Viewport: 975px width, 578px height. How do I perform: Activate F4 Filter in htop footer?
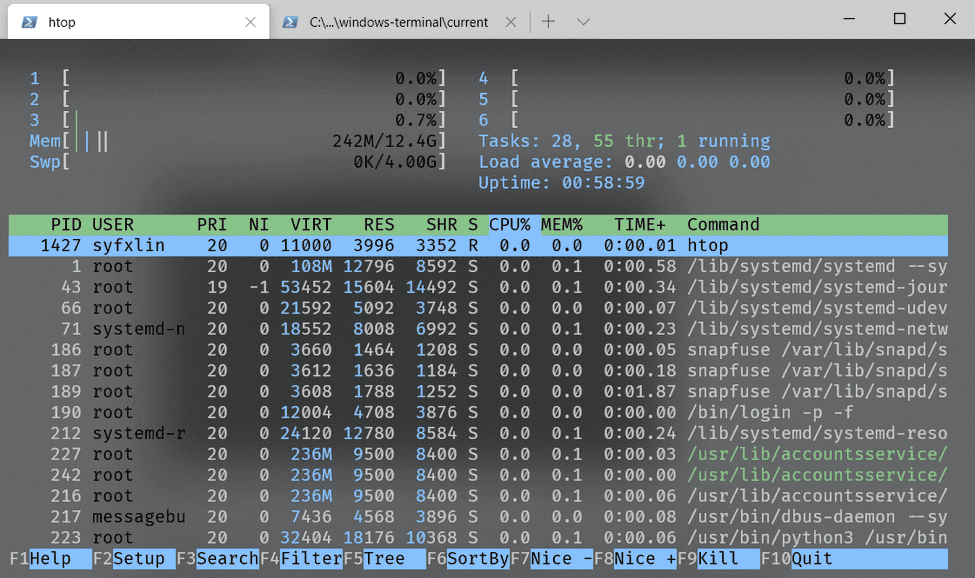311,559
